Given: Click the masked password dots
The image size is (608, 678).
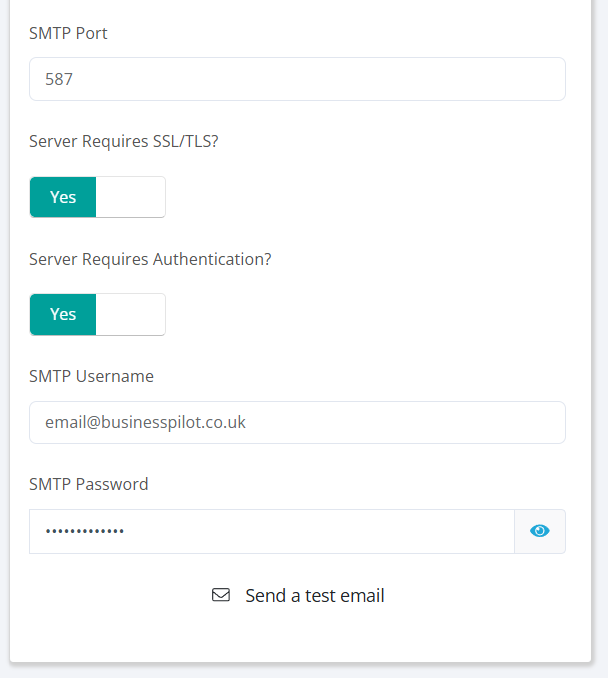Looking at the screenshot, I should (x=85, y=531).
